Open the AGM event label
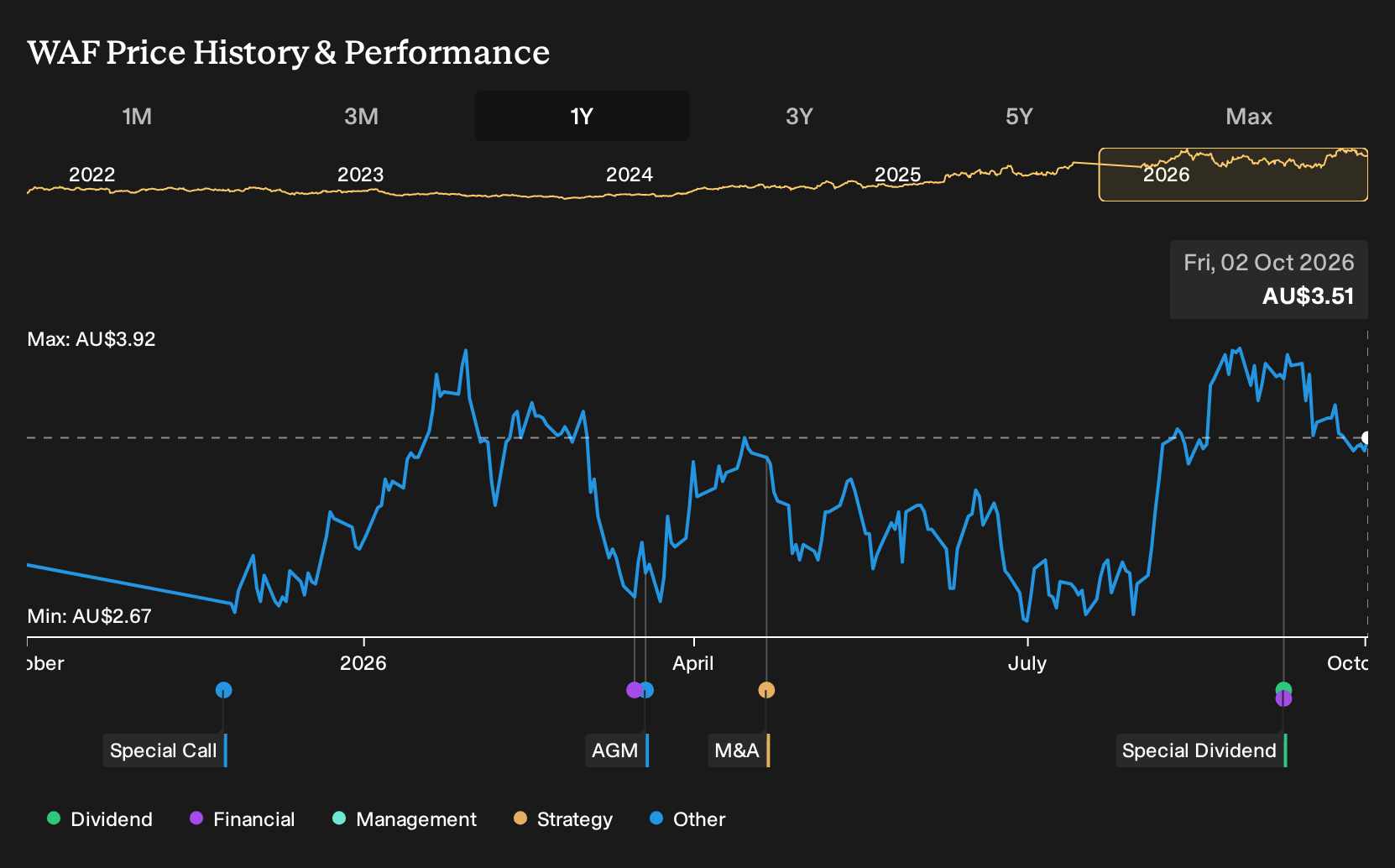 (x=617, y=750)
